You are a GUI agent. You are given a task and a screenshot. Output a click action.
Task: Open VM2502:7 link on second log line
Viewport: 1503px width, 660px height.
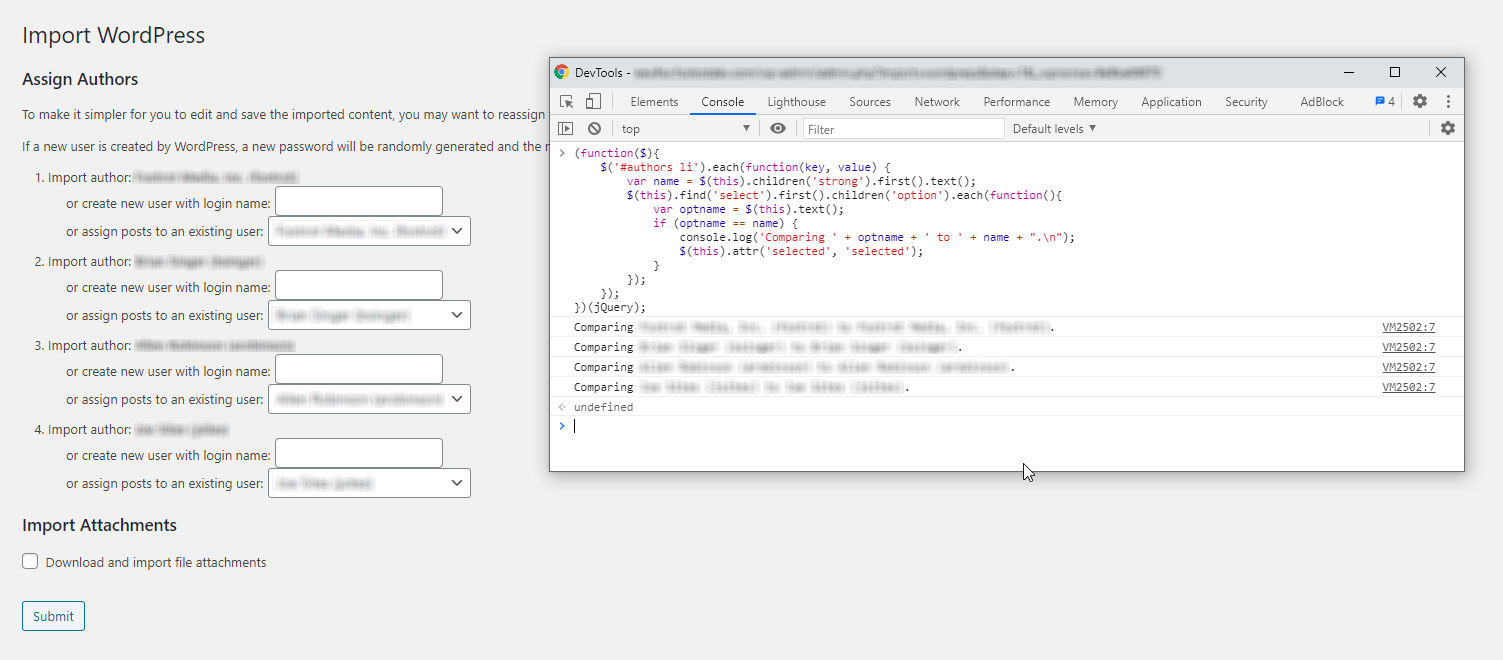[1408, 347]
